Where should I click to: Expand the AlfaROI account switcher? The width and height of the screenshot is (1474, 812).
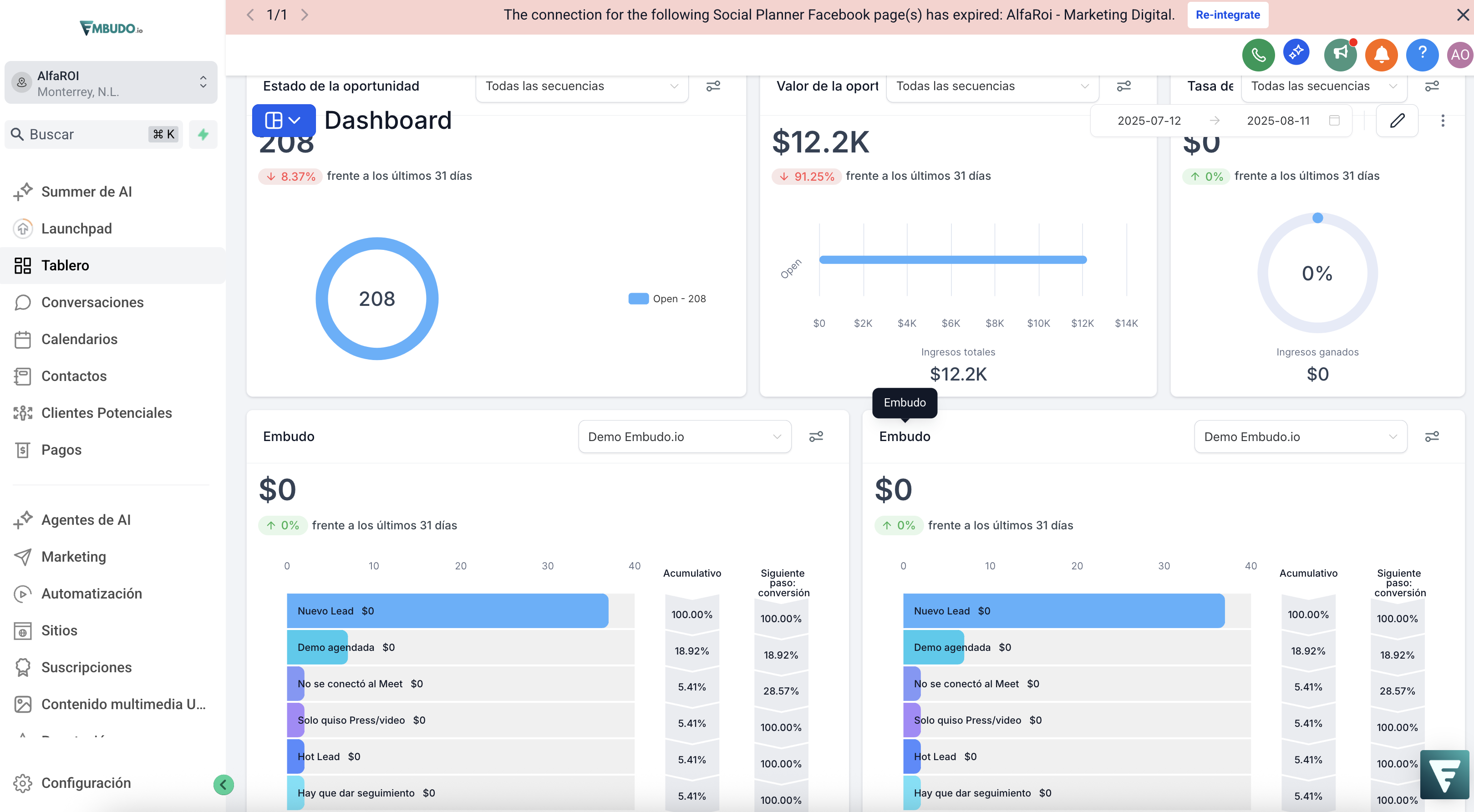coord(111,83)
